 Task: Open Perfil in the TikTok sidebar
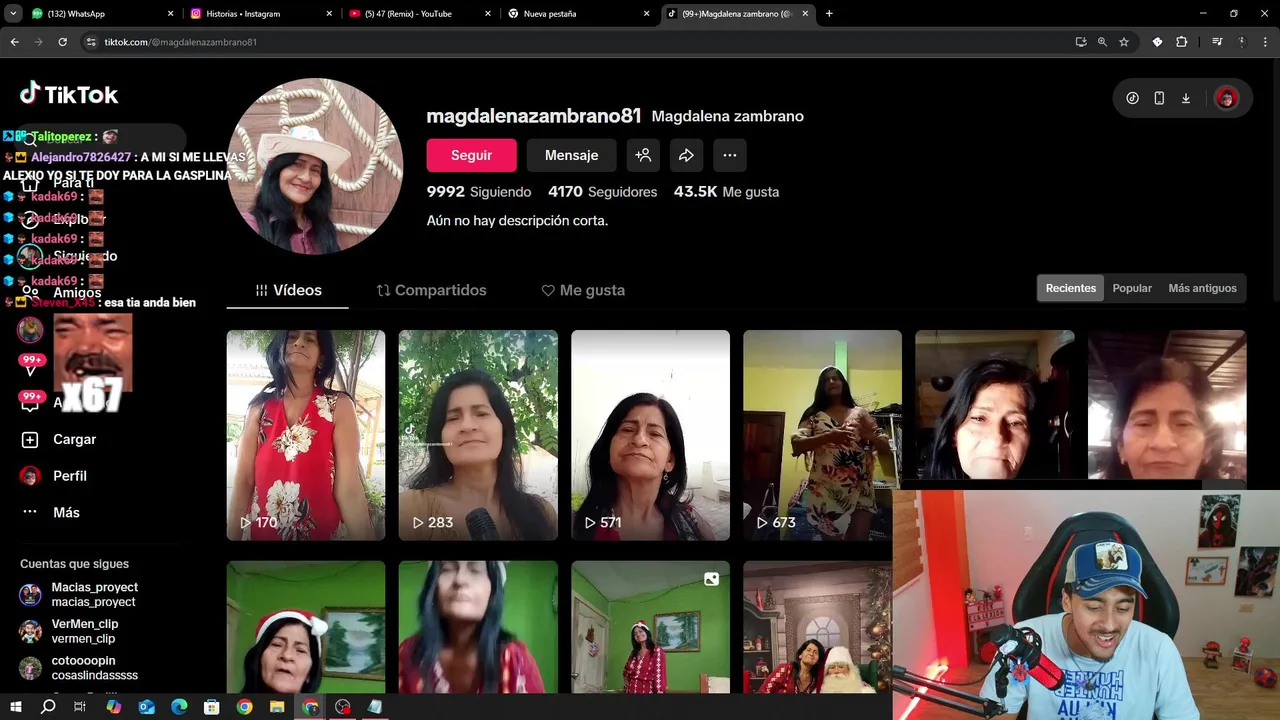point(55,476)
